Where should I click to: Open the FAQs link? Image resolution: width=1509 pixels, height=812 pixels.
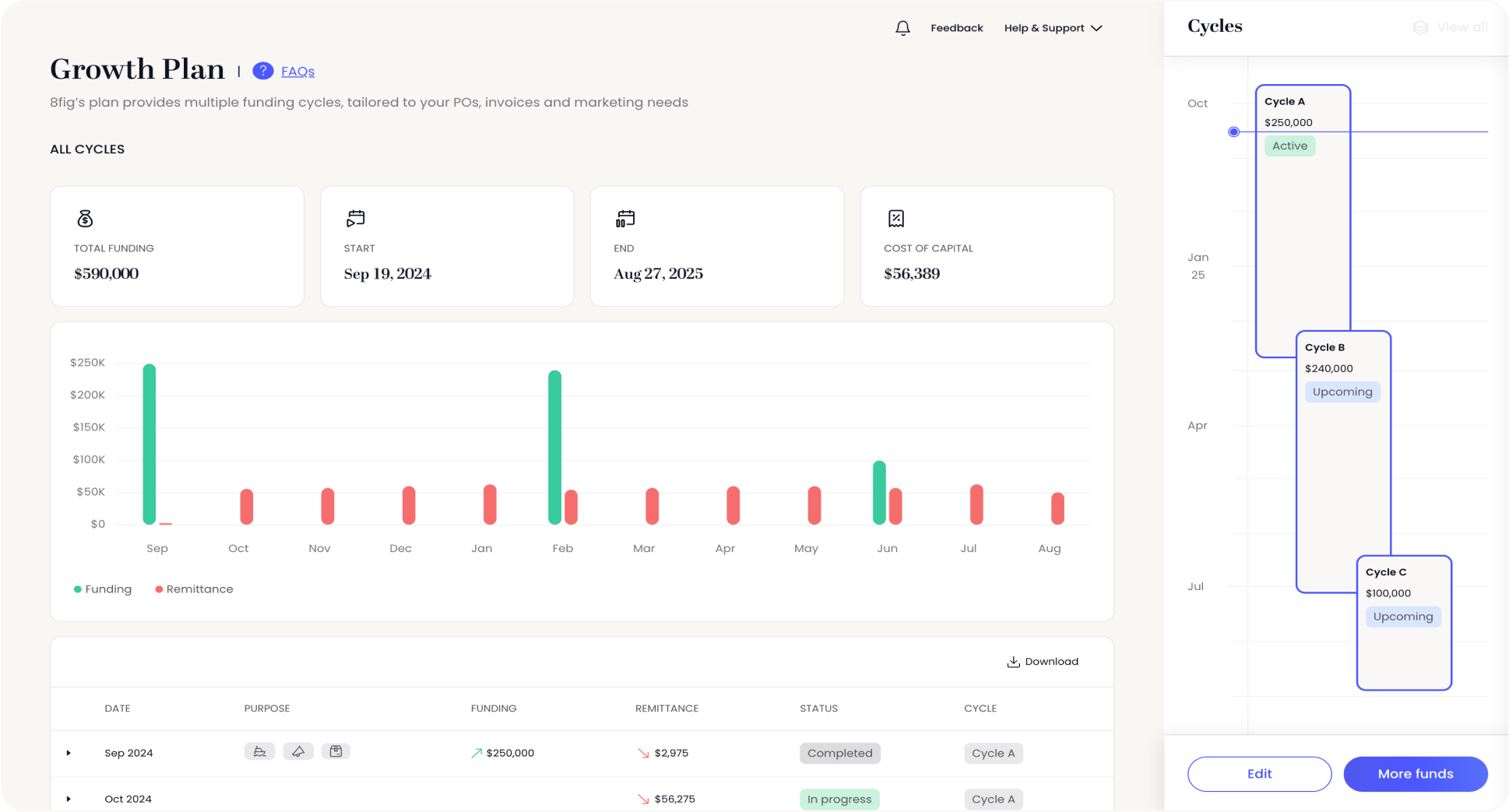tap(297, 72)
